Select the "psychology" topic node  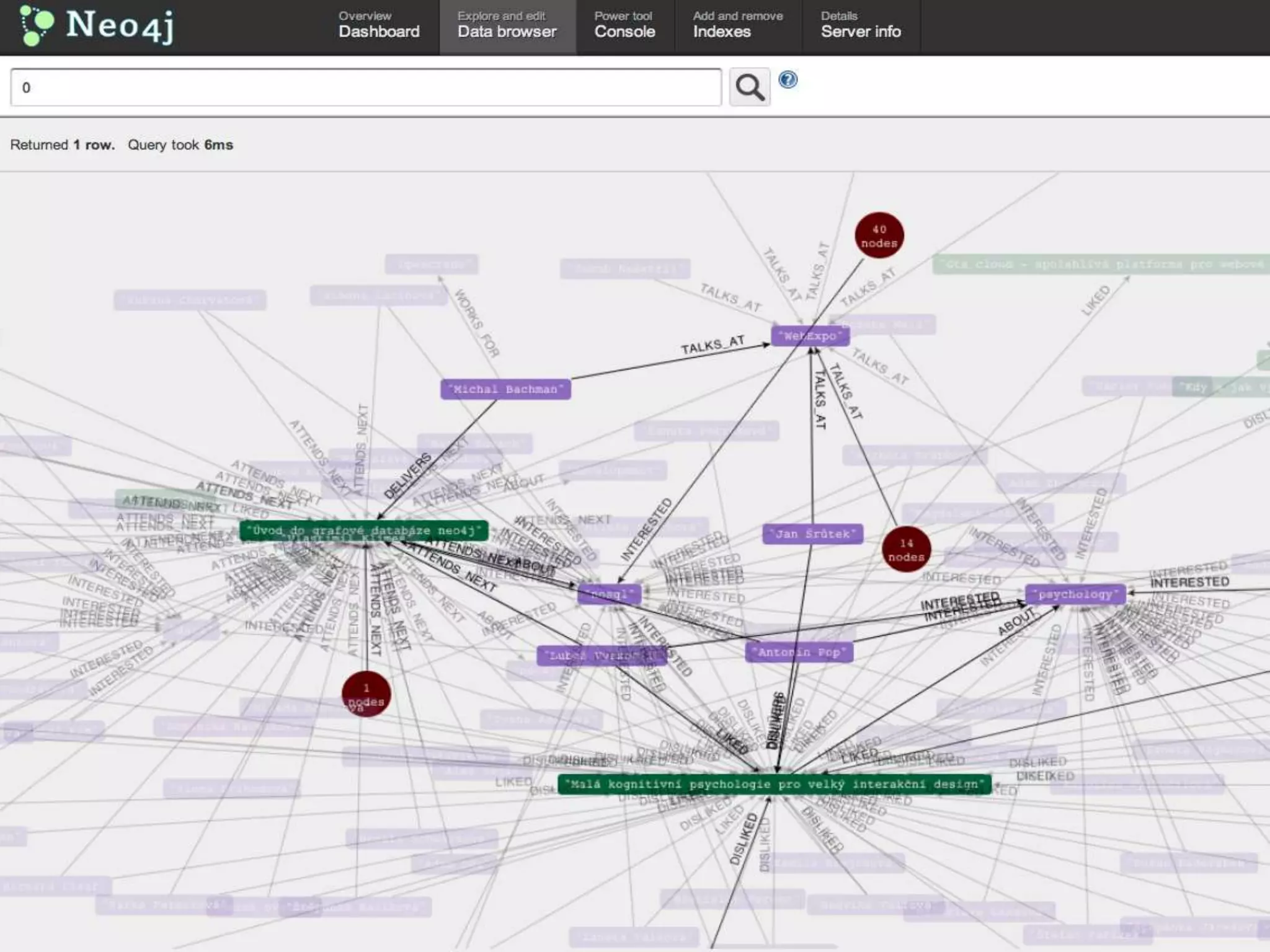(1075, 594)
